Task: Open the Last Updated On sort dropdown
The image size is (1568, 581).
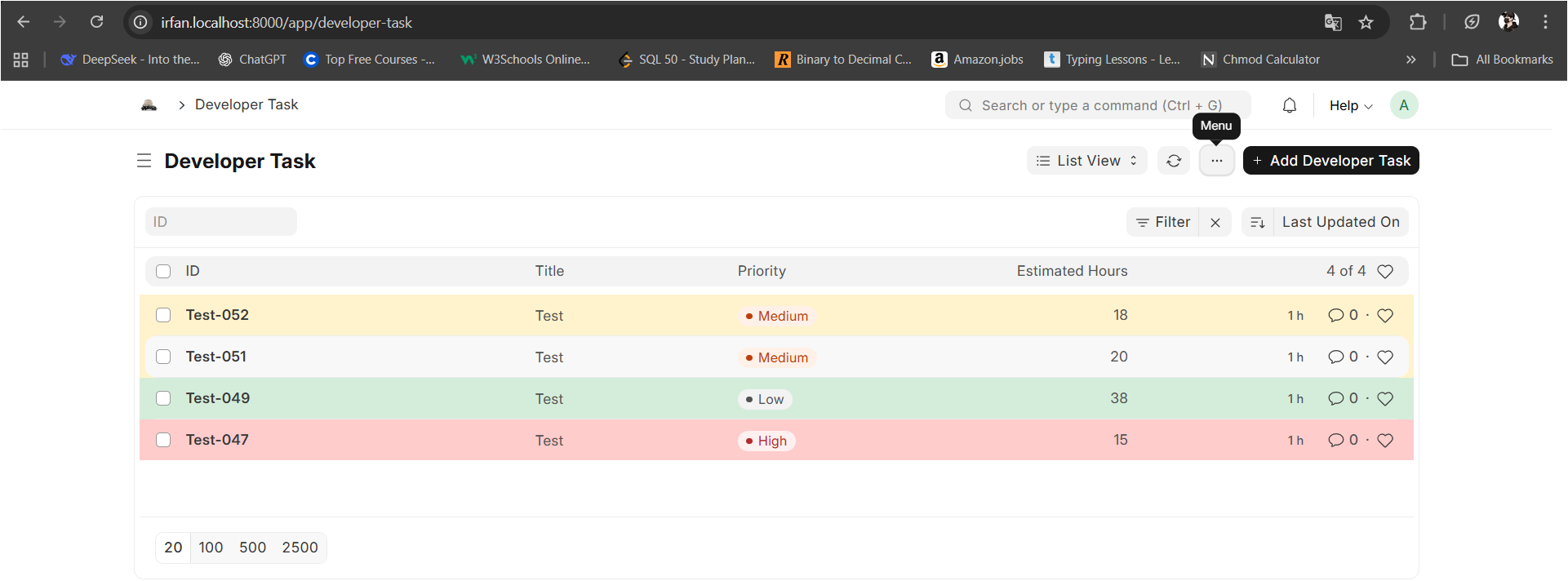Action: 1340,222
